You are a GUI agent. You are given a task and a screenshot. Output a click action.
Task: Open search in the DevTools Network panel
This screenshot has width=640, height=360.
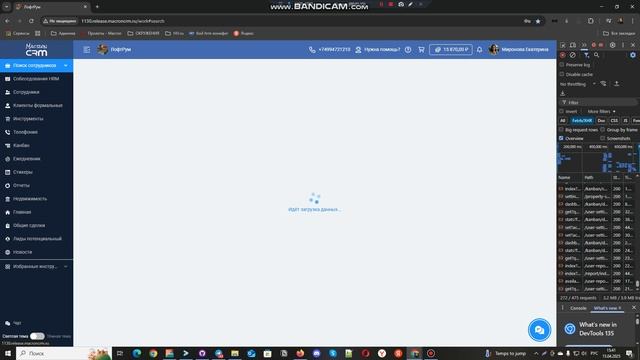click(x=596, y=55)
